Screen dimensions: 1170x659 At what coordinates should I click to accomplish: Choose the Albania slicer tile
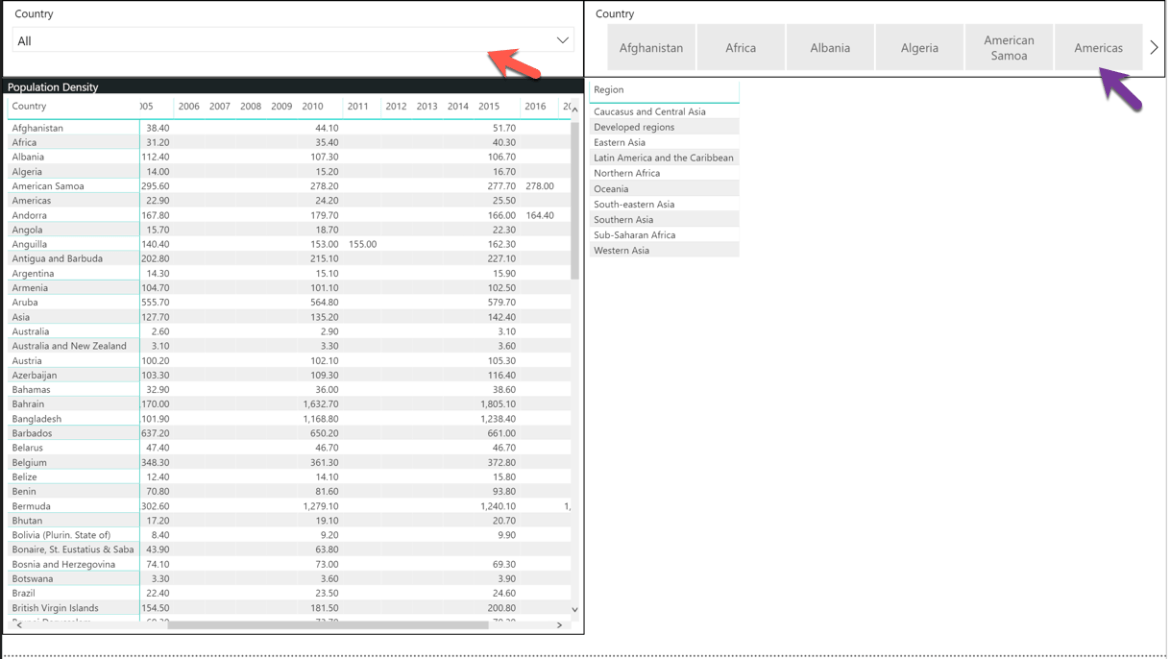coord(830,48)
